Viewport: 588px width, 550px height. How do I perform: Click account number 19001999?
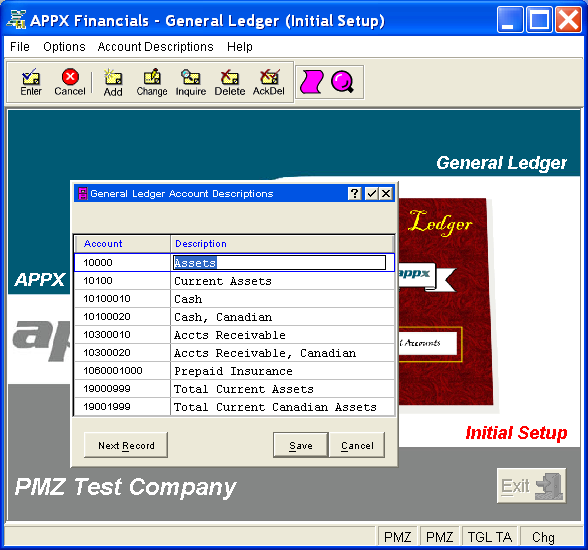pos(107,406)
